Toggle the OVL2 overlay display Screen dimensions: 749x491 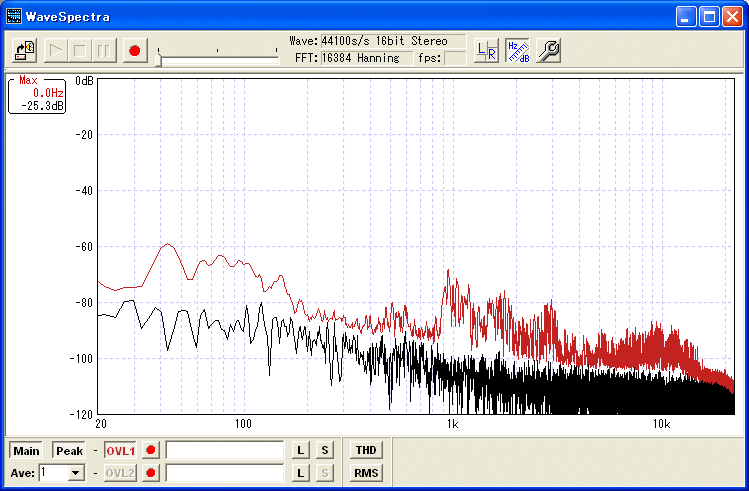(120, 473)
